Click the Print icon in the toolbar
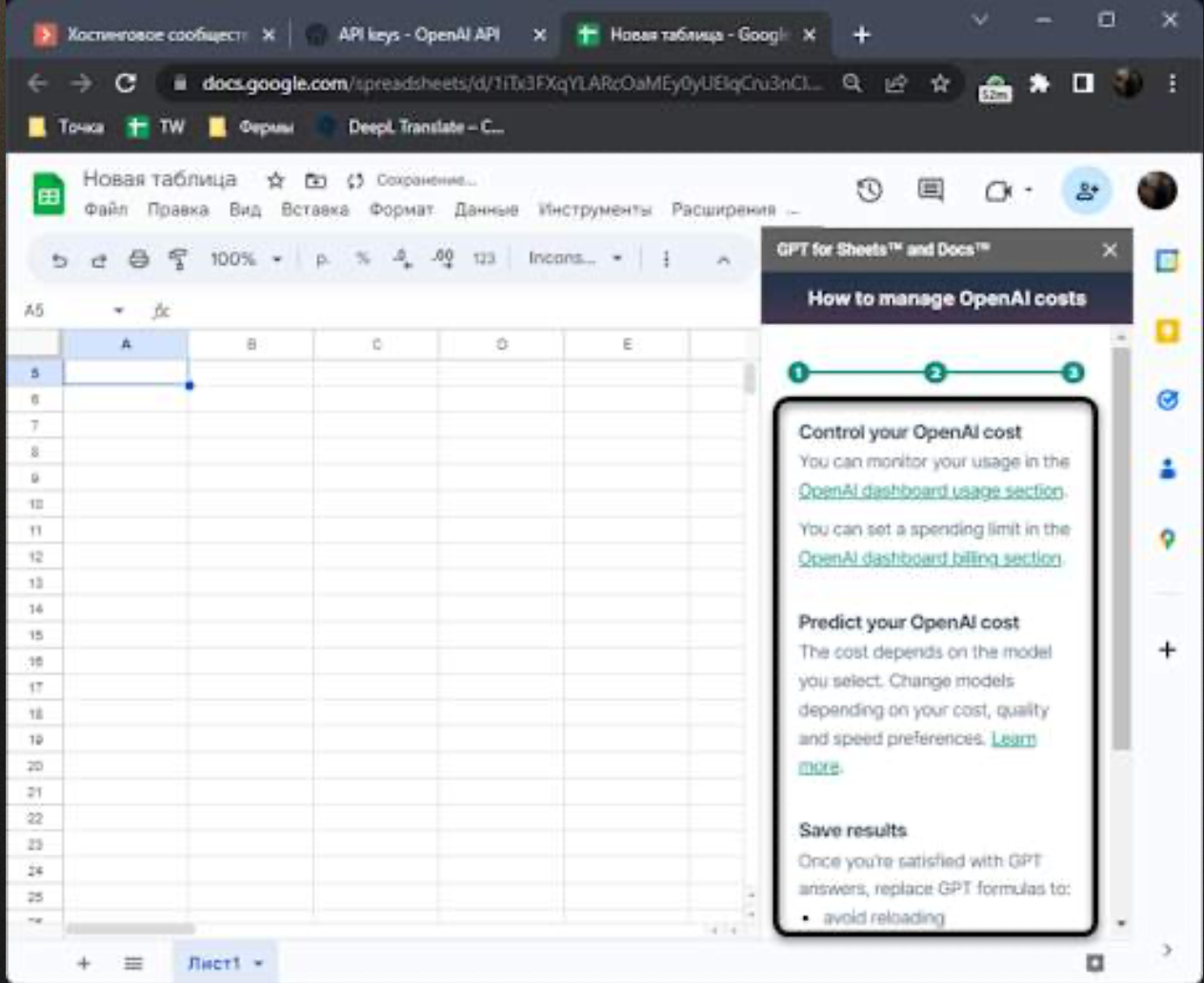1204x983 pixels. [x=139, y=259]
